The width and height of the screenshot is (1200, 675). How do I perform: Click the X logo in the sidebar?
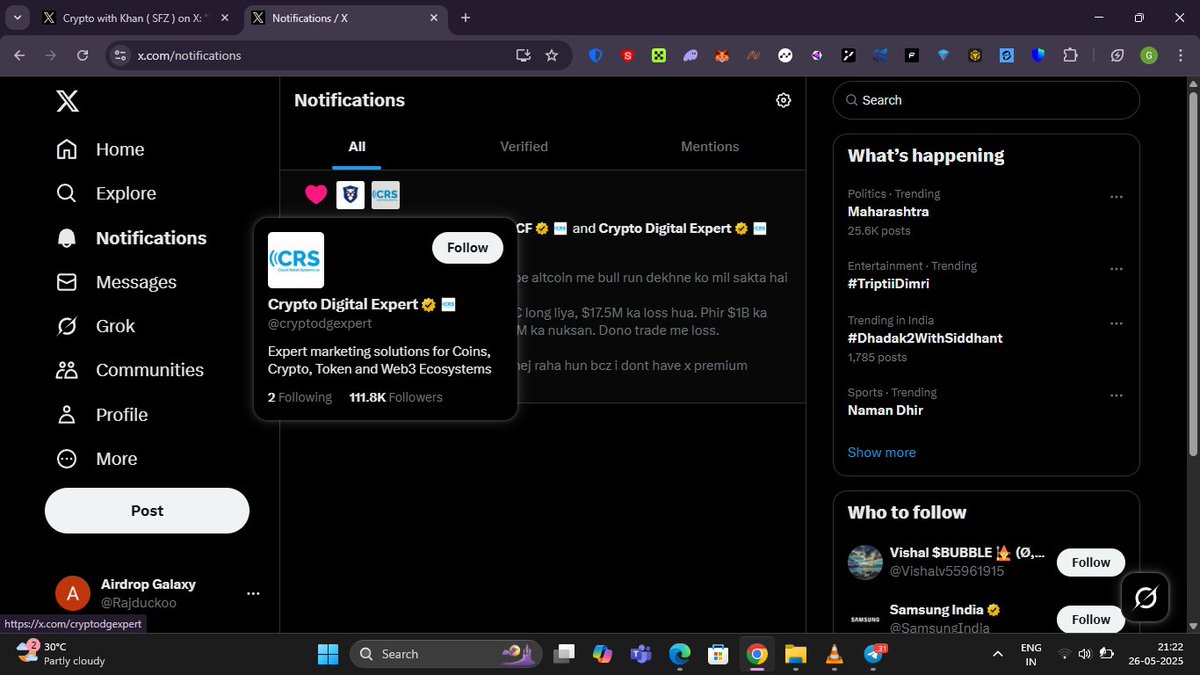[67, 100]
